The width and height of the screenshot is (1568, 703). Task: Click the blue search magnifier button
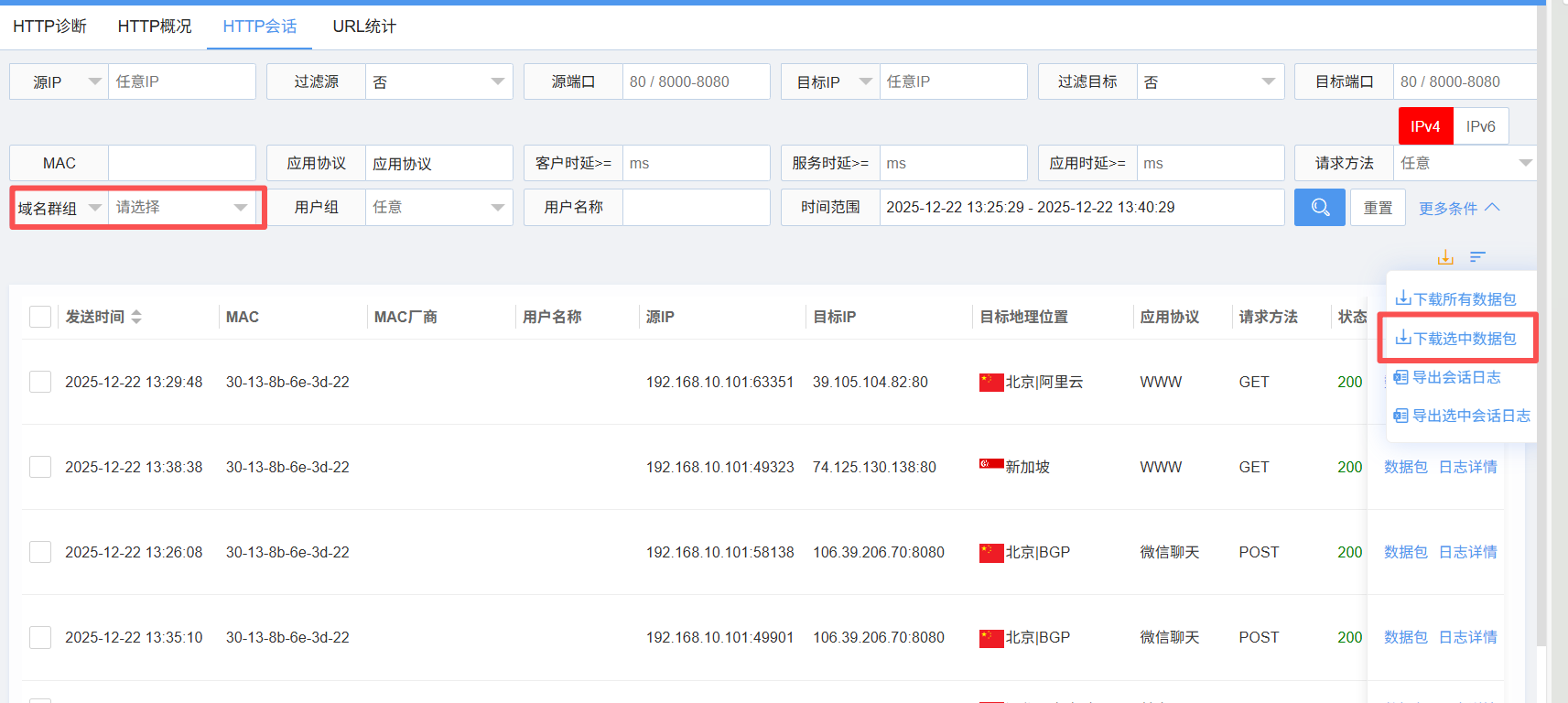click(1319, 208)
